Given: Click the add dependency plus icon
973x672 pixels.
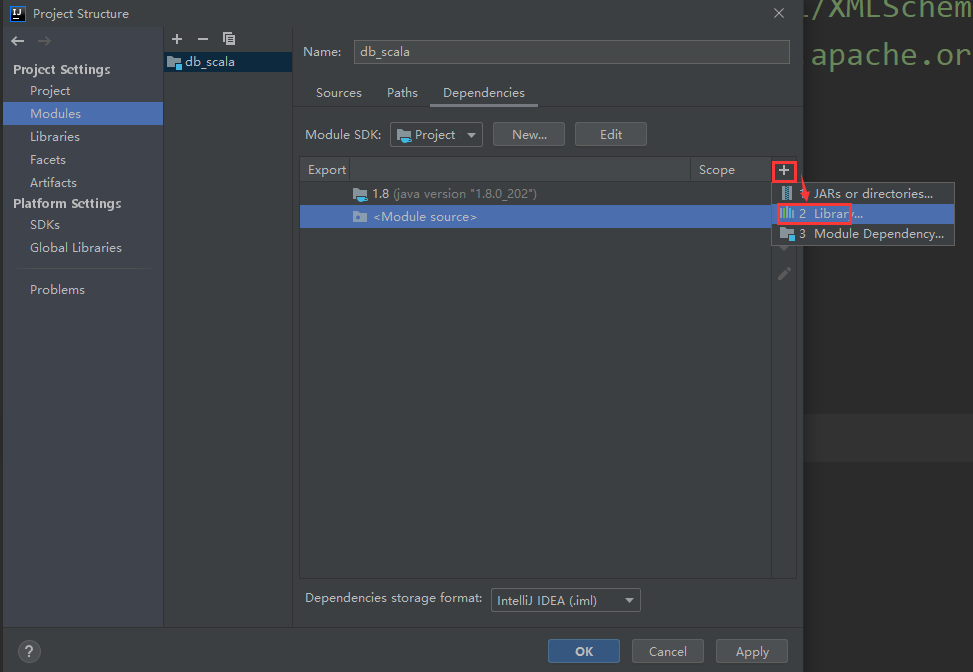Looking at the screenshot, I should (784, 170).
